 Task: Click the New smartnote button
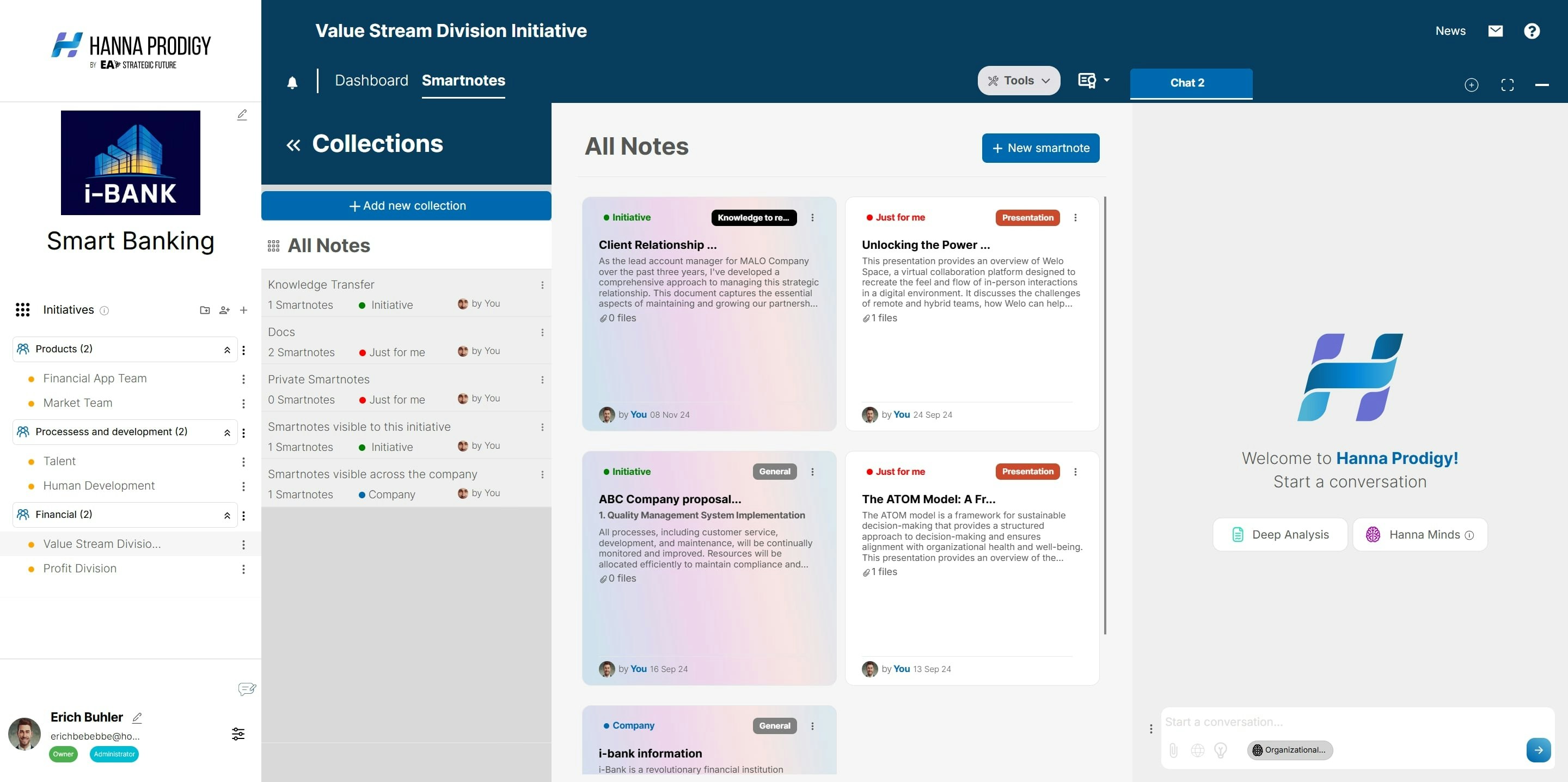pos(1040,148)
